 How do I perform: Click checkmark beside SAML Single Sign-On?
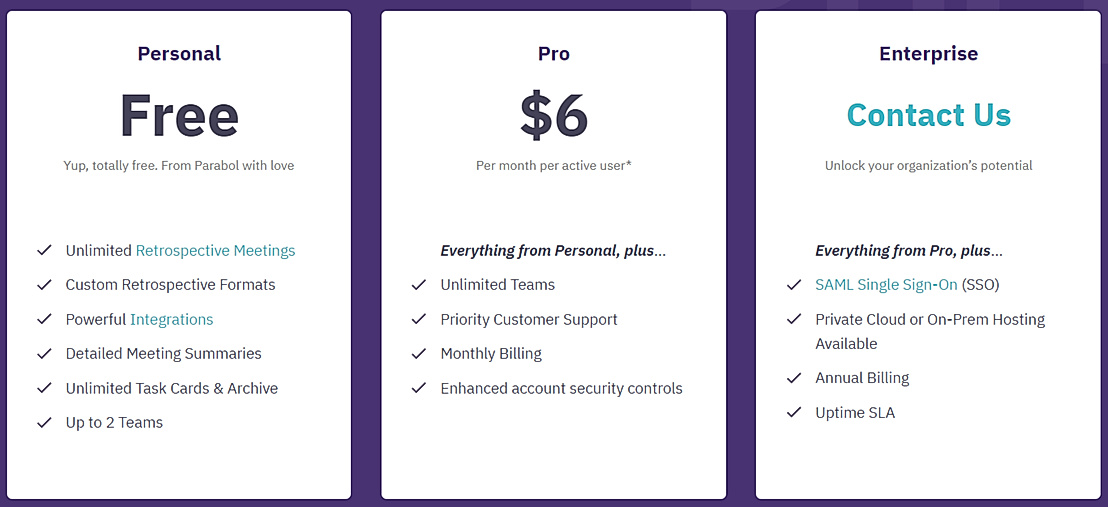click(x=794, y=285)
